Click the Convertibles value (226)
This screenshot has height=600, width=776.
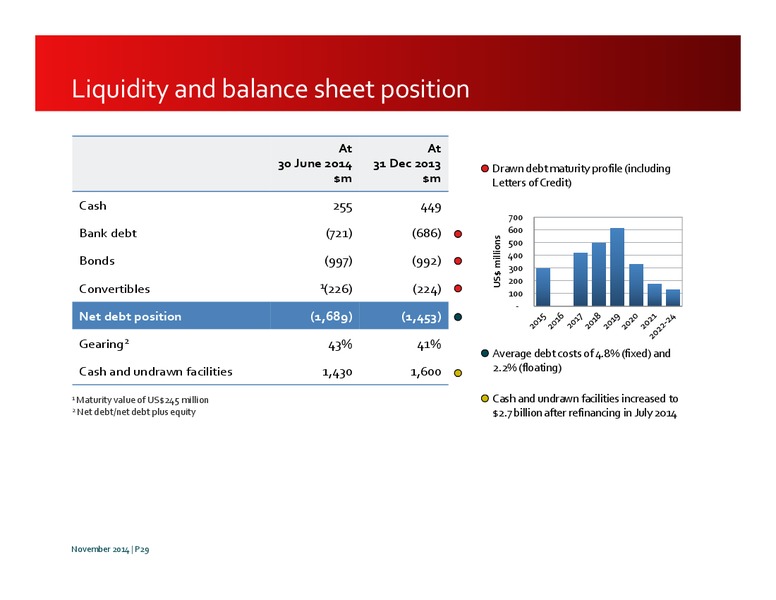[x=337, y=289]
